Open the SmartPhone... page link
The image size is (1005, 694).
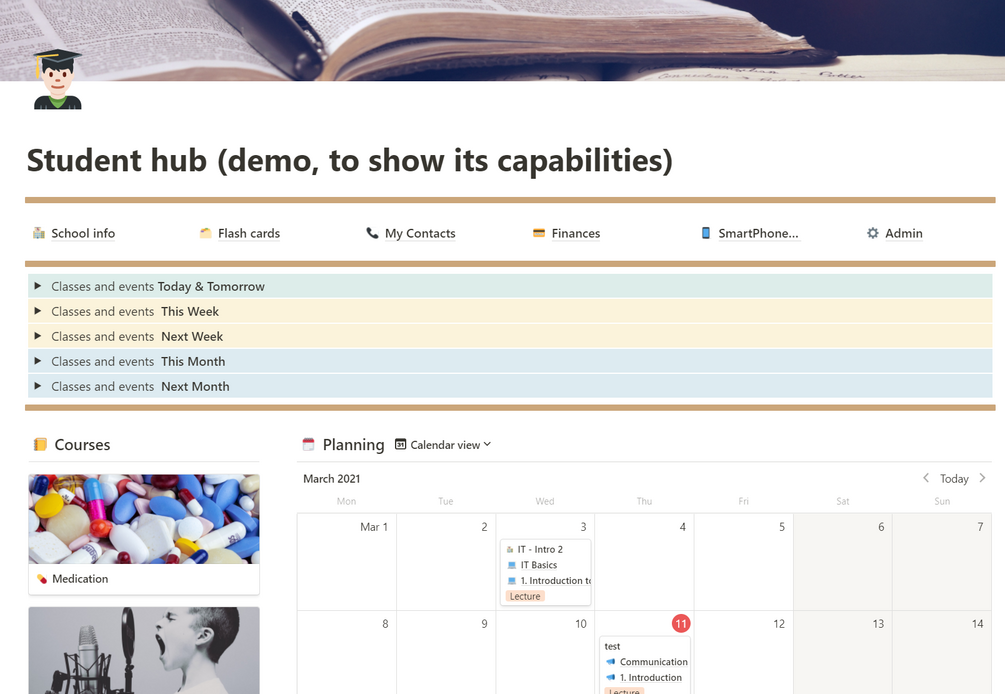tap(758, 233)
